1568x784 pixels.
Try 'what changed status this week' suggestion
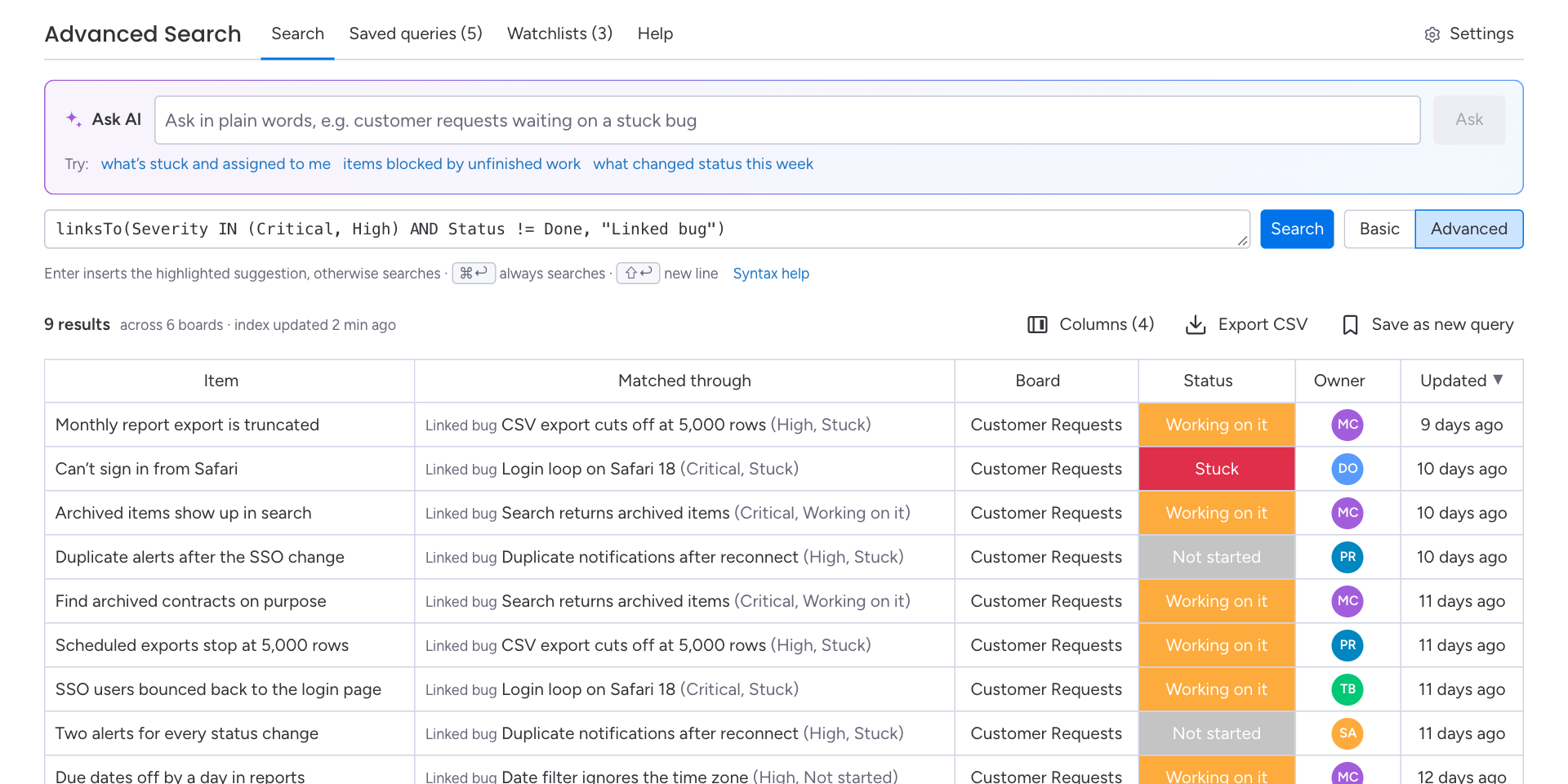point(703,164)
